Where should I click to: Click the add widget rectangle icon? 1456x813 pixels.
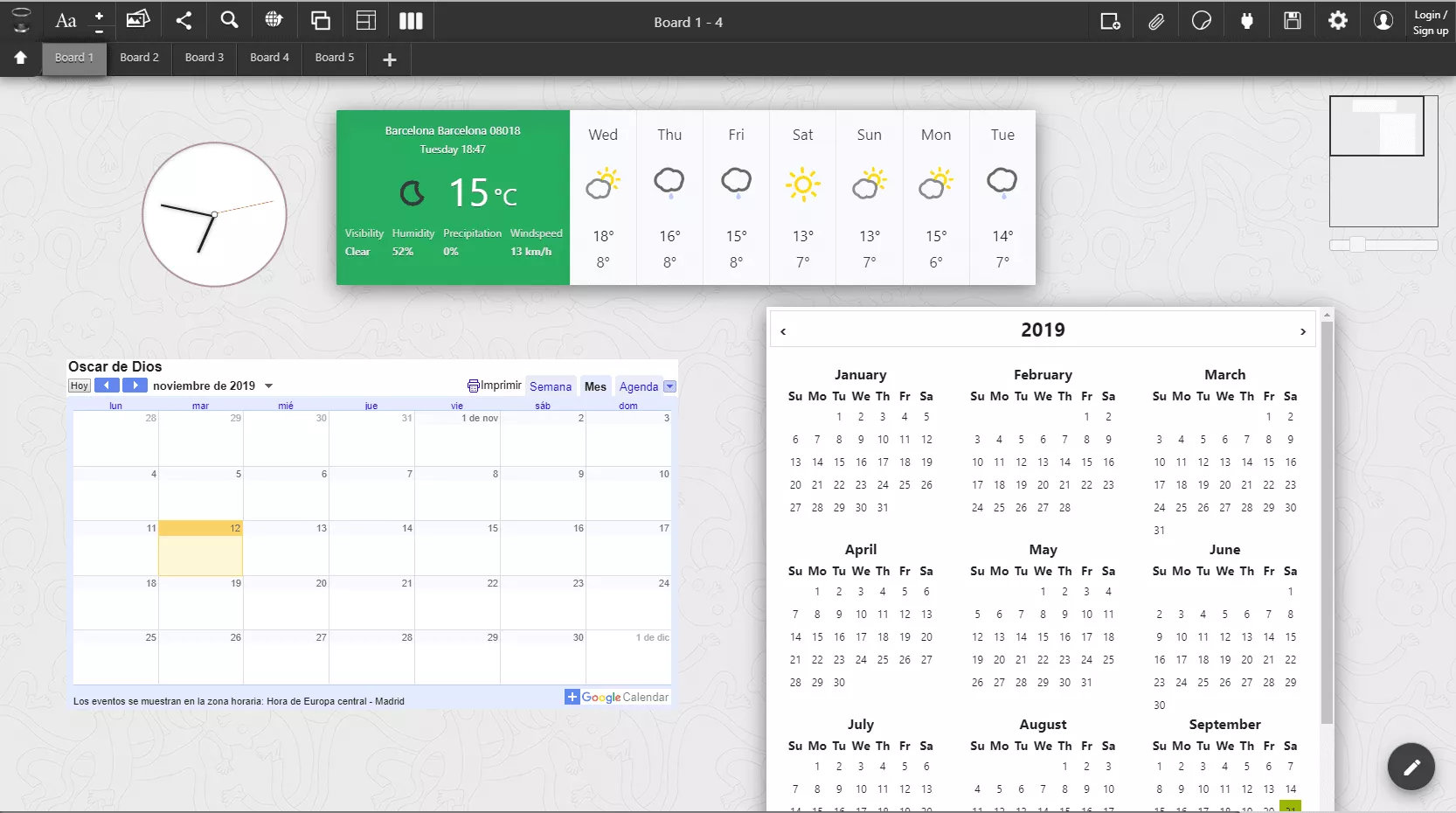click(1110, 21)
